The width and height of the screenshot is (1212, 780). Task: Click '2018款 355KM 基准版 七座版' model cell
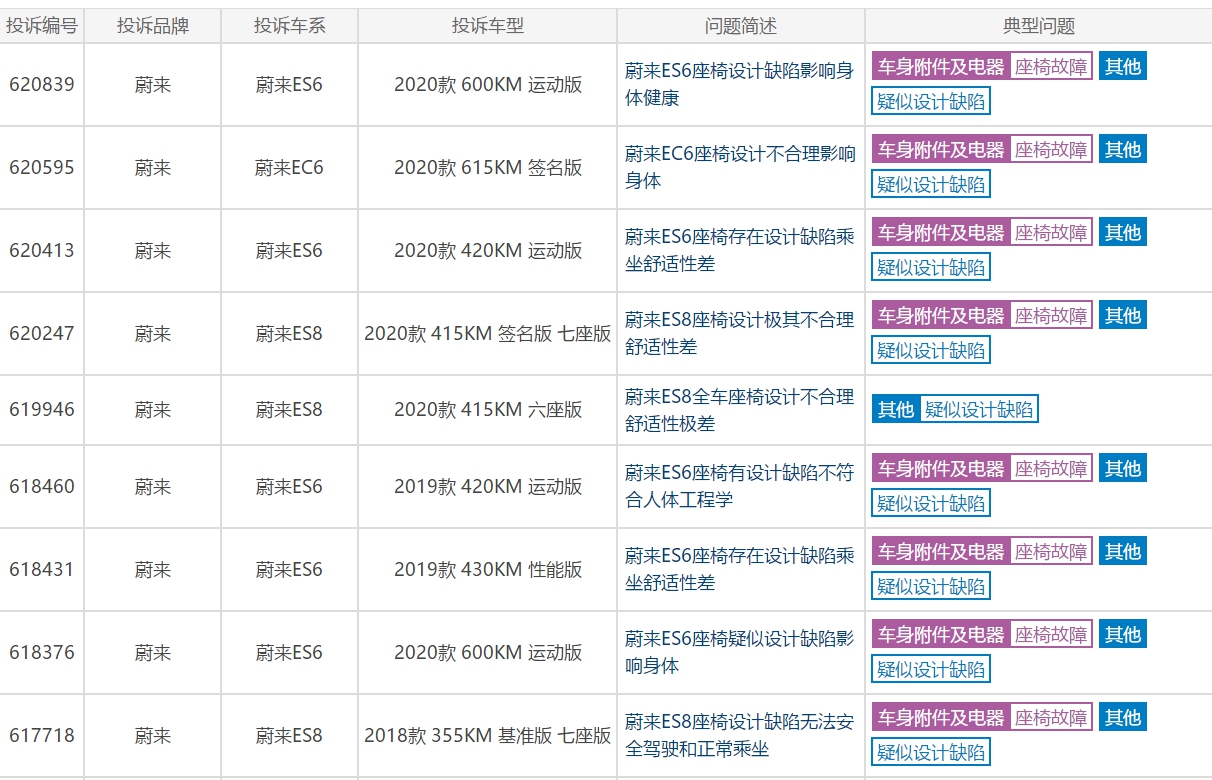488,736
